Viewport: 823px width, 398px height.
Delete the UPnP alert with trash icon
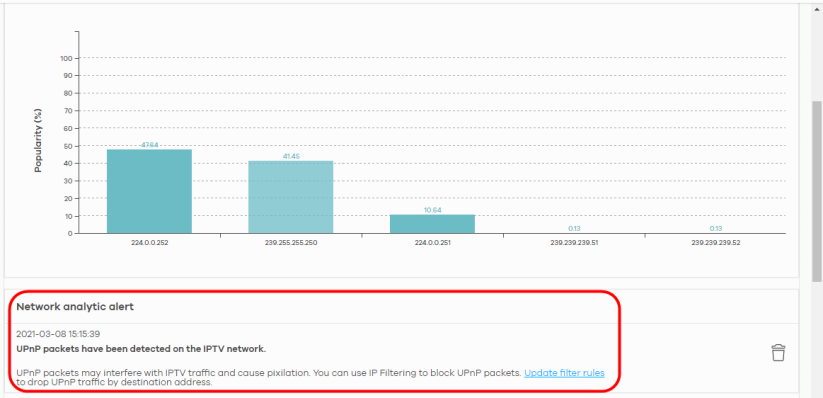coord(778,352)
